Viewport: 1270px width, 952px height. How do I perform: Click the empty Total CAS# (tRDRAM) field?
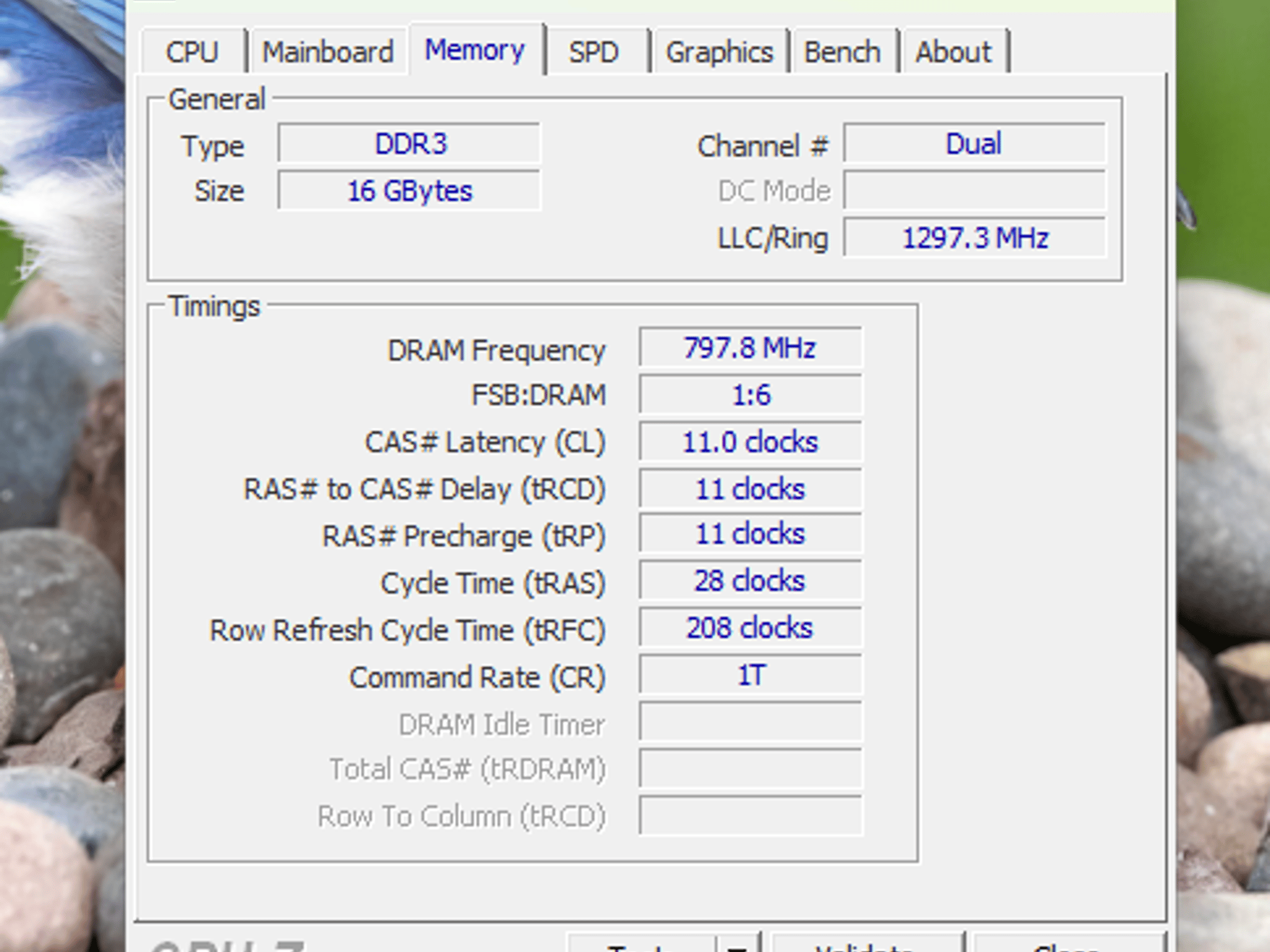(750, 769)
